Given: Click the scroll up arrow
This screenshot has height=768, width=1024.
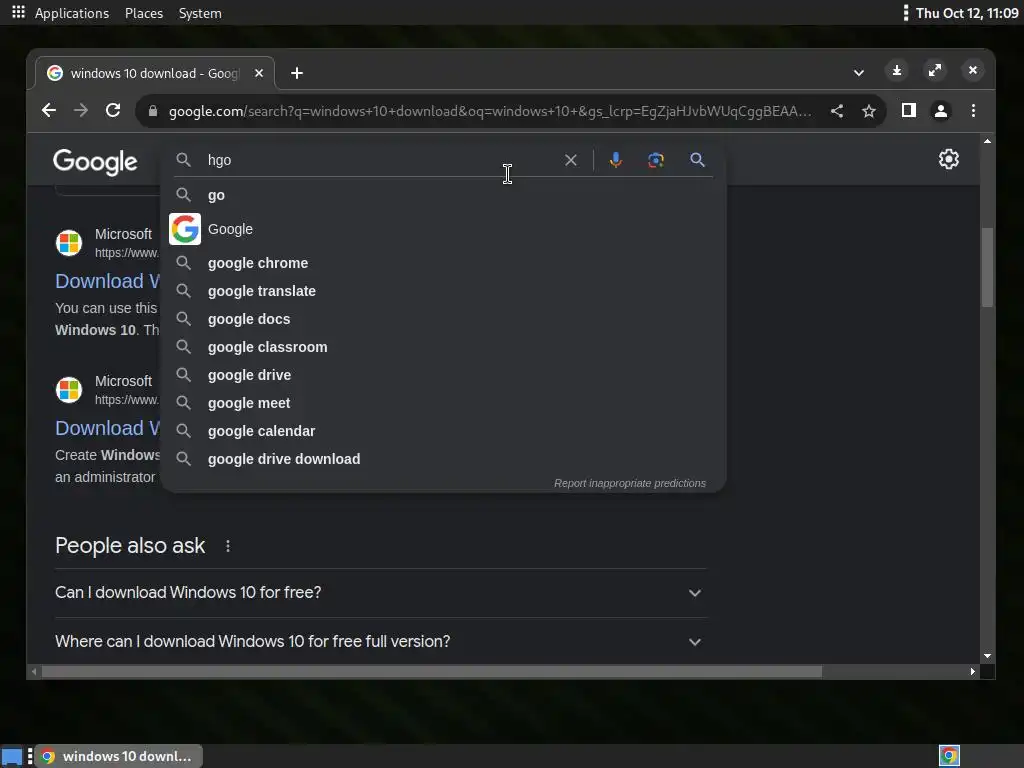Looking at the screenshot, I should coord(987,141).
